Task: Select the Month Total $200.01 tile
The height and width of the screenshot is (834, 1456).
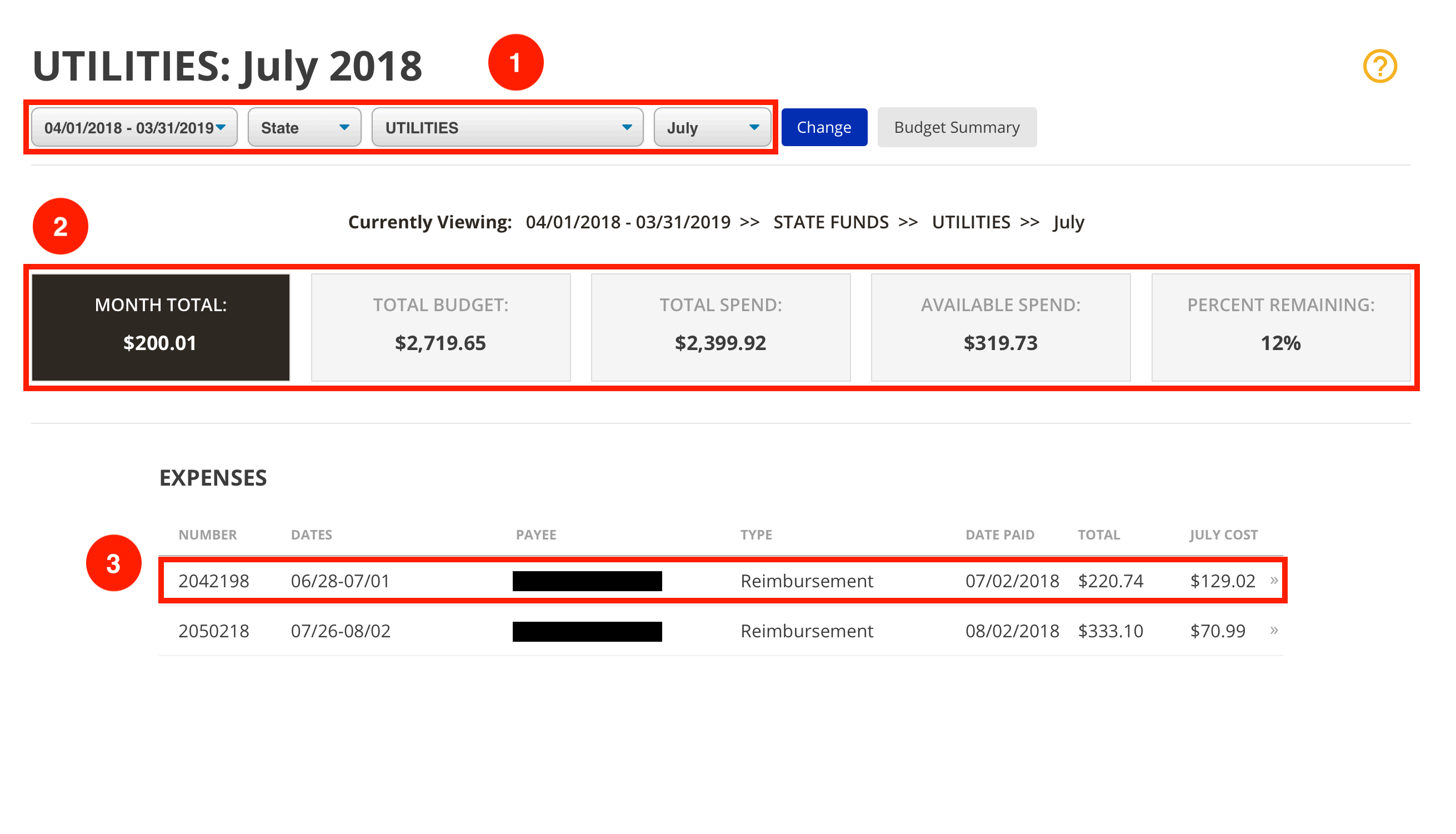Action: (161, 327)
